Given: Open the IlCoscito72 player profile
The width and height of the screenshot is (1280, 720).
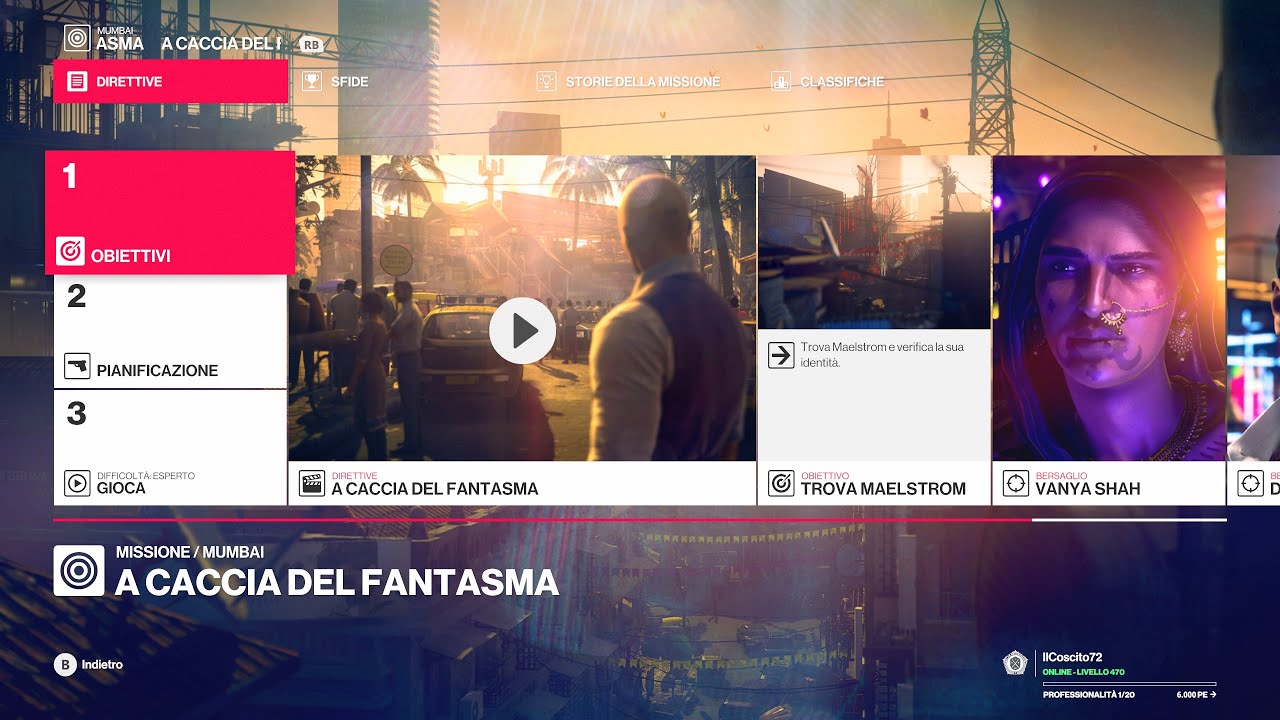Looking at the screenshot, I should click(1110, 676).
